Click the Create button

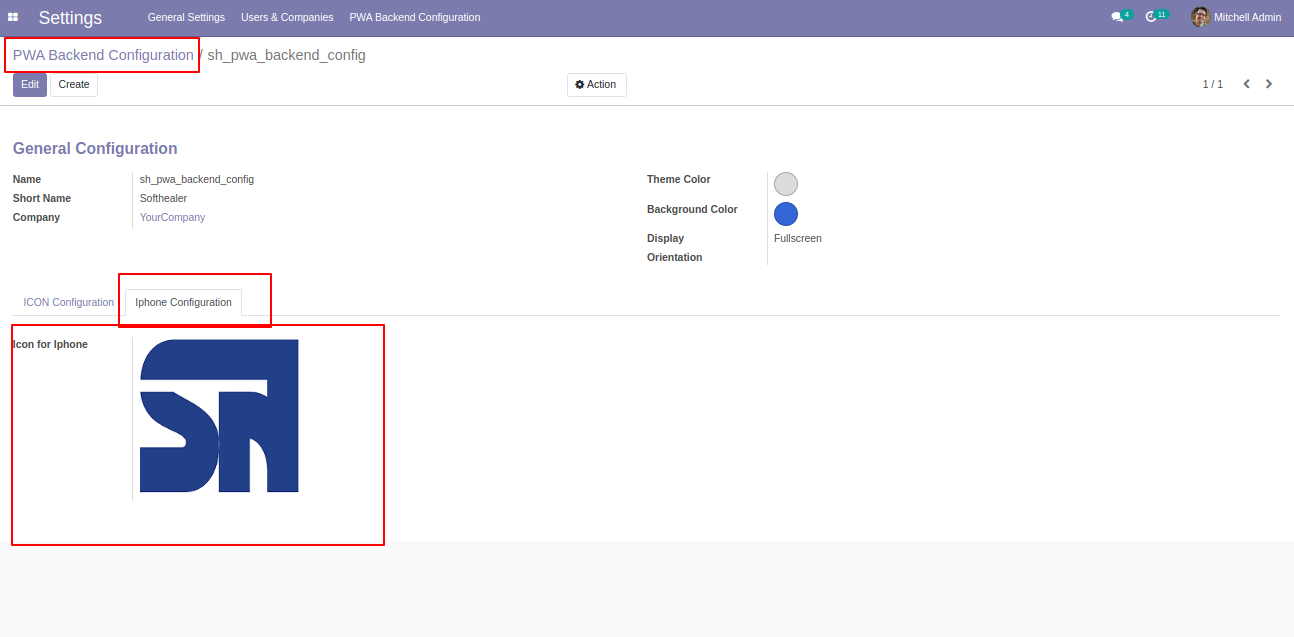point(74,85)
